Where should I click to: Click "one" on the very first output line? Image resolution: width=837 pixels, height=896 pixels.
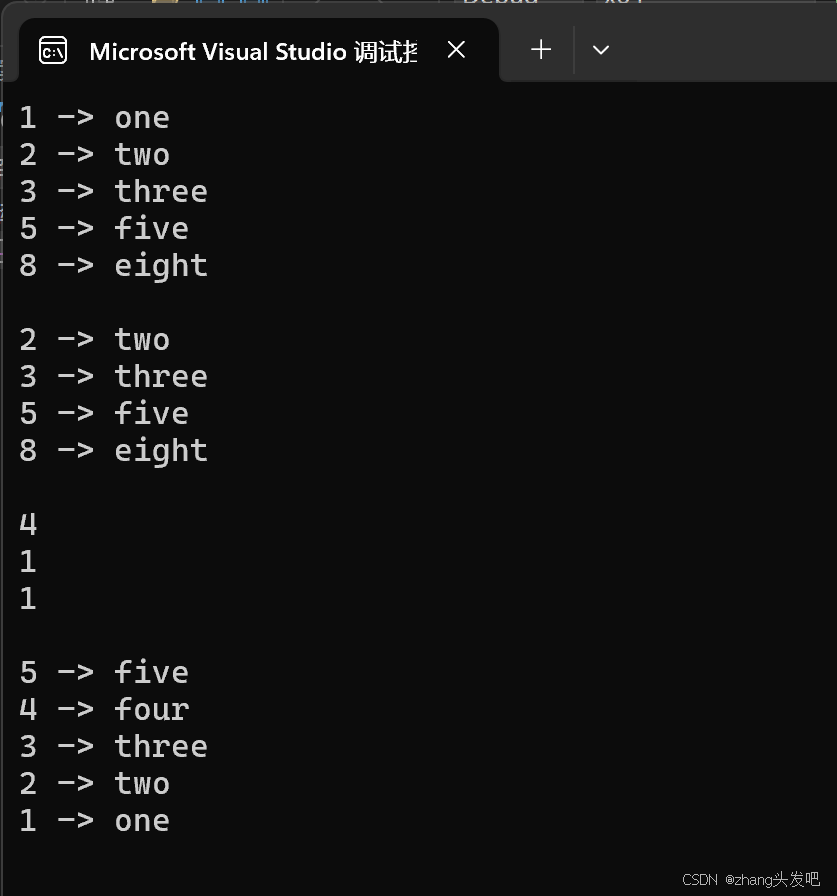click(142, 118)
